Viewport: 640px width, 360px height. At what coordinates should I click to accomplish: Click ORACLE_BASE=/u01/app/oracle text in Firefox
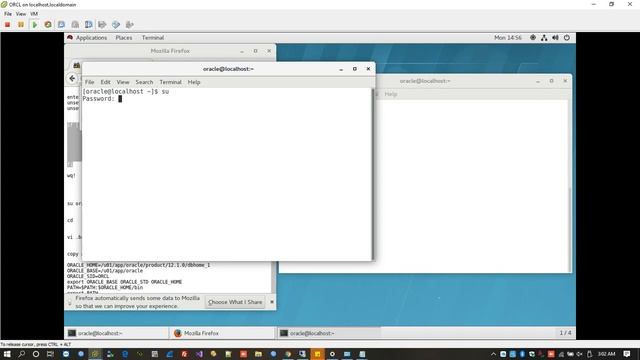click(x=105, y=271)
